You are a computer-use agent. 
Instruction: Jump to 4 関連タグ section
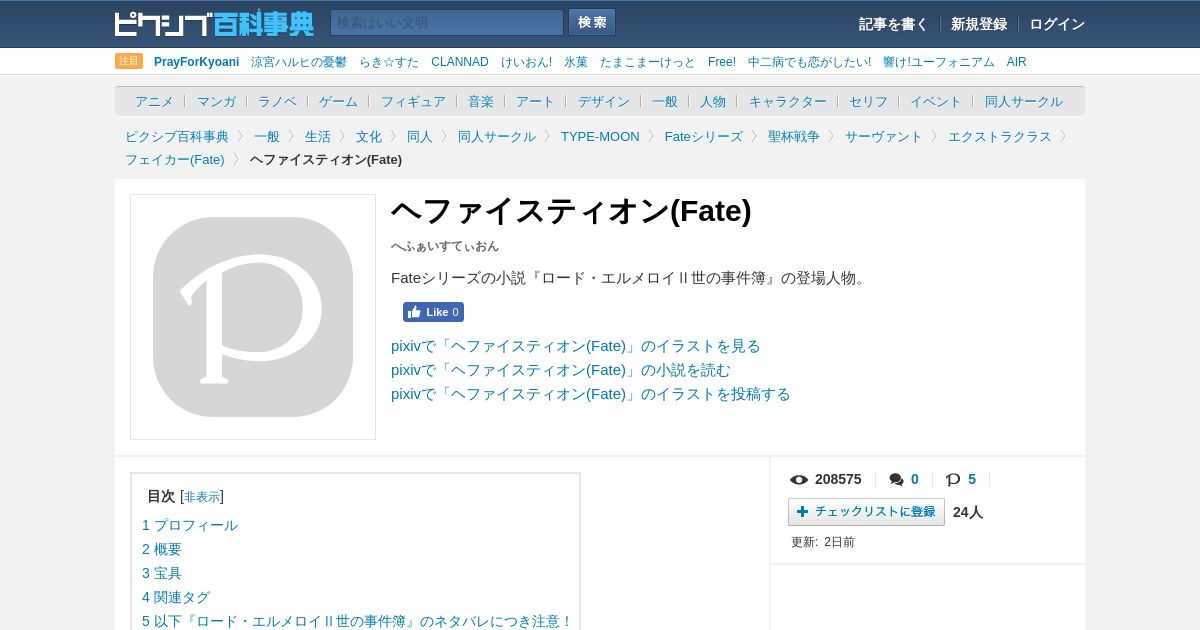[x=176, y=597]
